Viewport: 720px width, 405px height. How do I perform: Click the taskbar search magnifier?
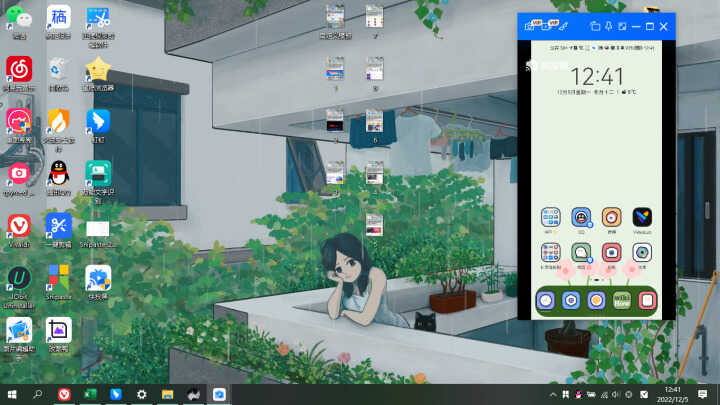38,394
